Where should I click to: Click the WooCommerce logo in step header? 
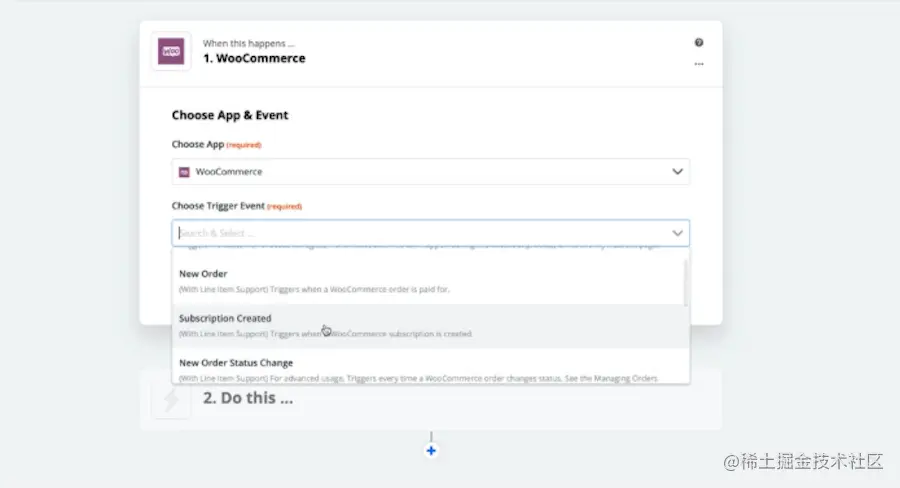(171, 51)
